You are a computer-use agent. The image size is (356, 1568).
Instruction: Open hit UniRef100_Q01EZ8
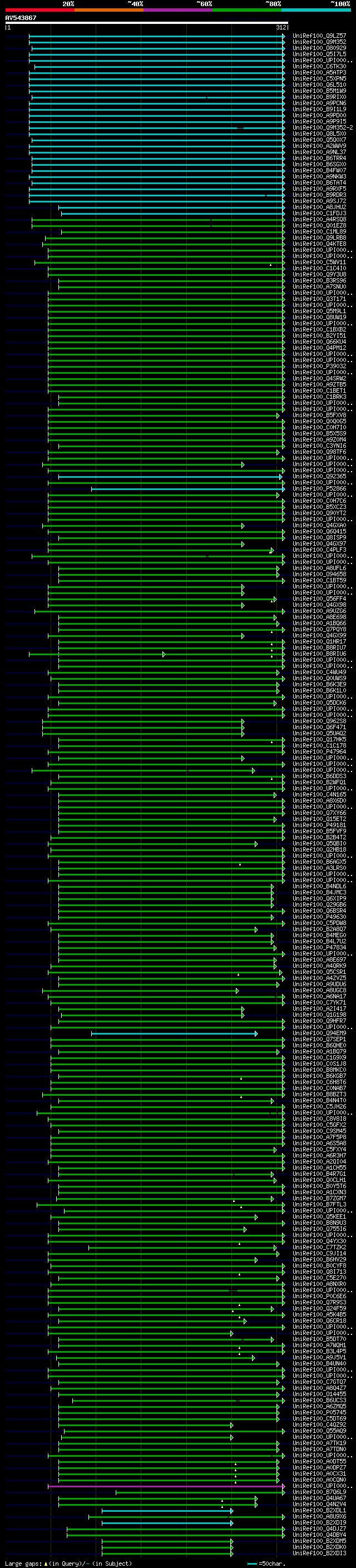pyautogui.click(x=319, y=225)
